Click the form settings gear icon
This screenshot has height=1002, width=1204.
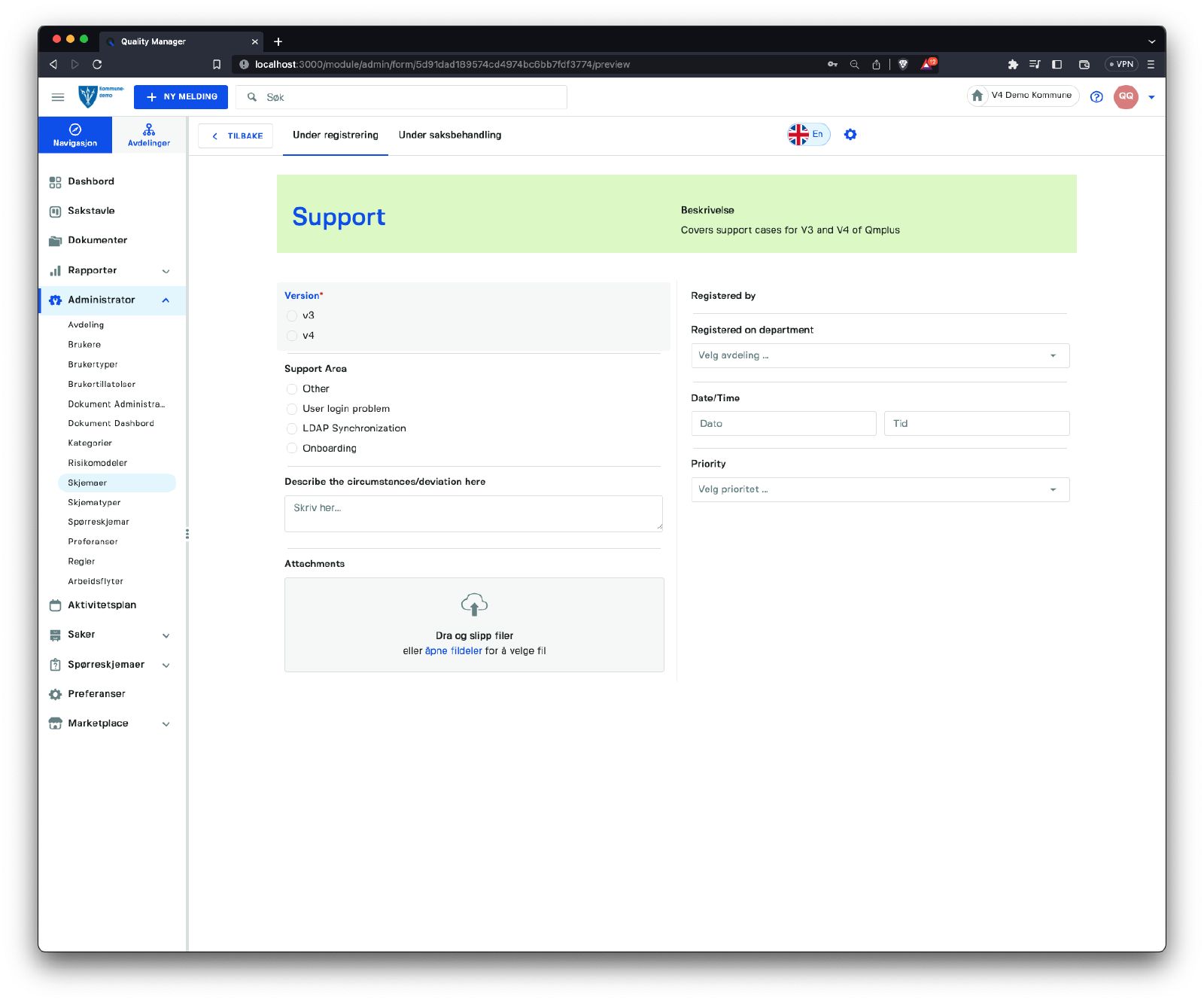(850, 135)
